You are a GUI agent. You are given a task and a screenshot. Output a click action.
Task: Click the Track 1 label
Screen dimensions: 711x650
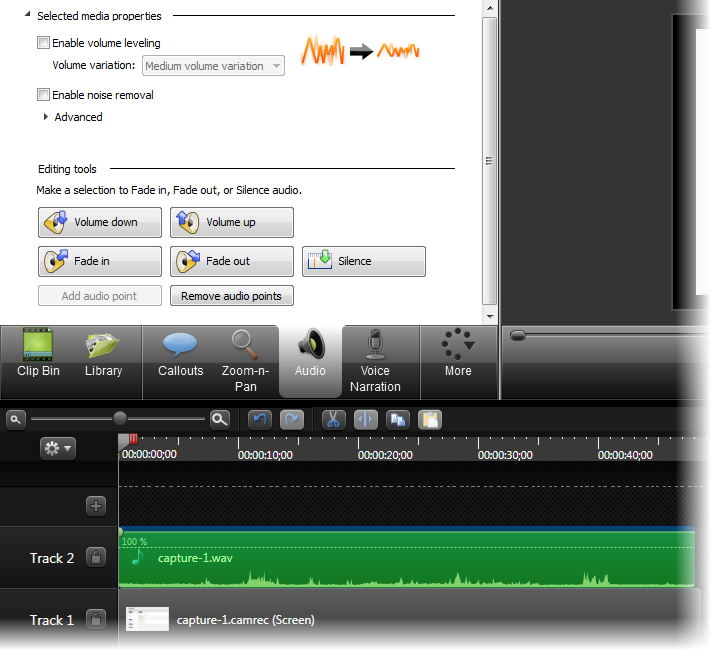click(52, 620)
